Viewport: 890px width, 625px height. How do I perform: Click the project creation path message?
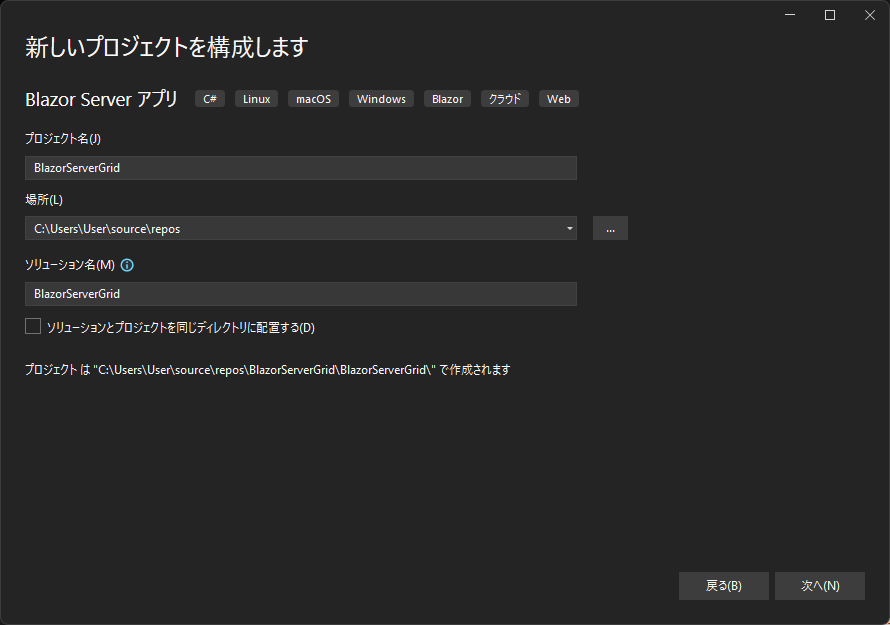pyautogui.click(x=267, y=370)
